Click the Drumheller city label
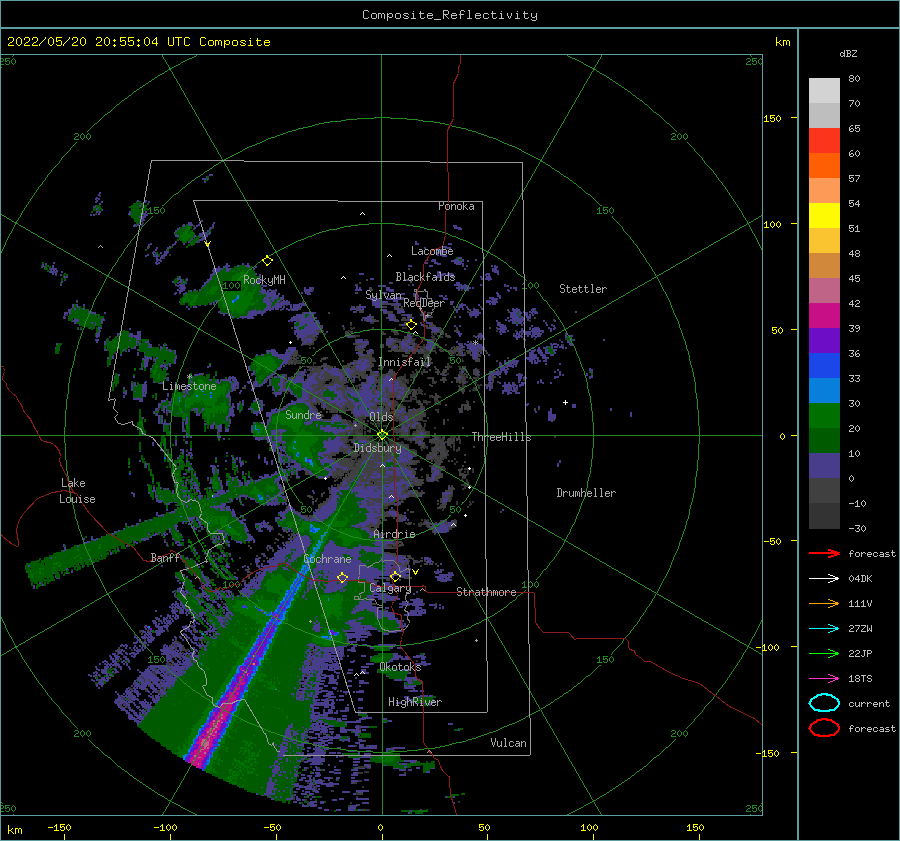Image resolution: width=900 pixels, height=841 pixels. click(586, 493)
